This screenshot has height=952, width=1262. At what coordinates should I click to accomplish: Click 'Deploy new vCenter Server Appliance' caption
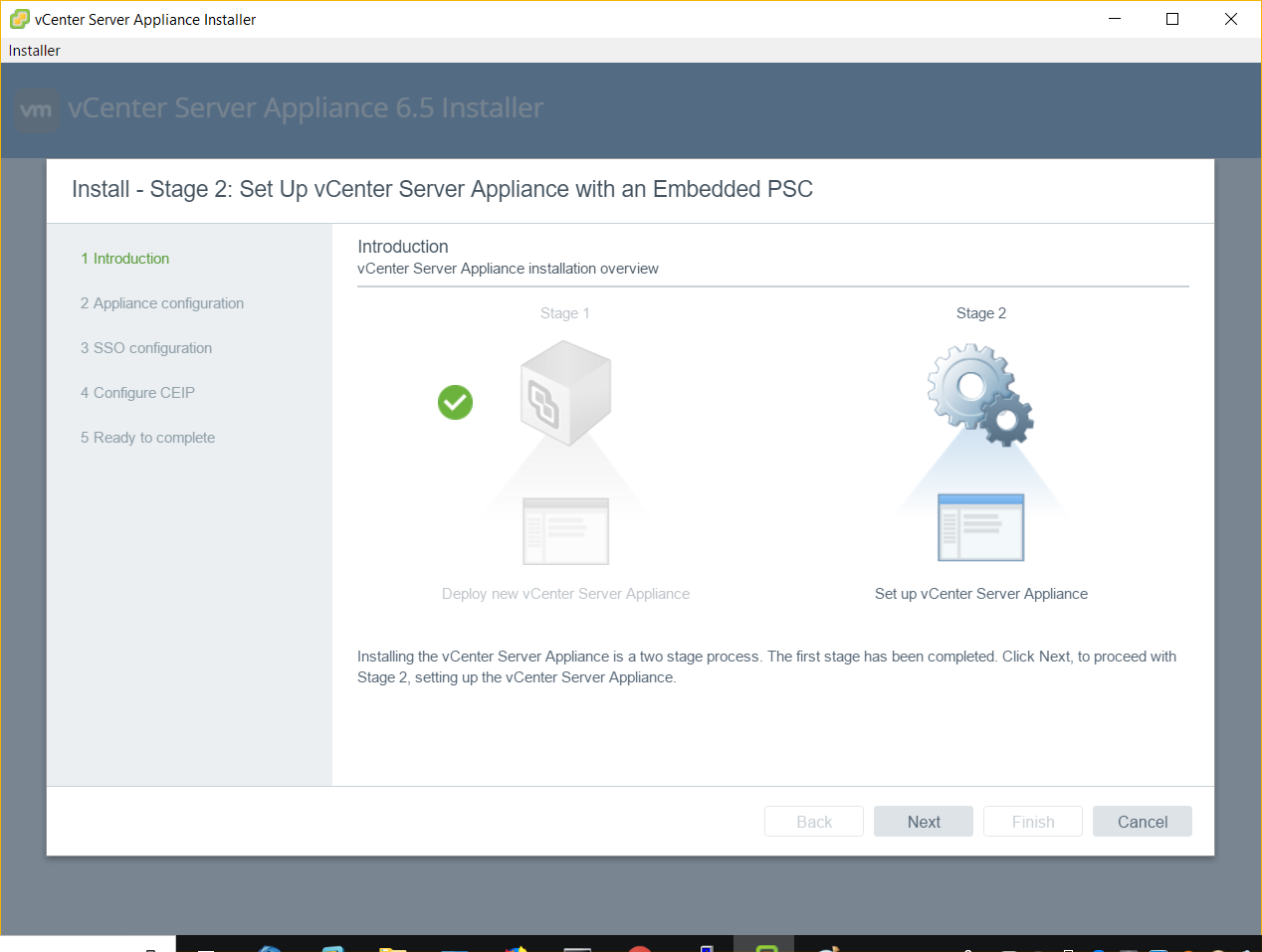[x=565, y=594]
